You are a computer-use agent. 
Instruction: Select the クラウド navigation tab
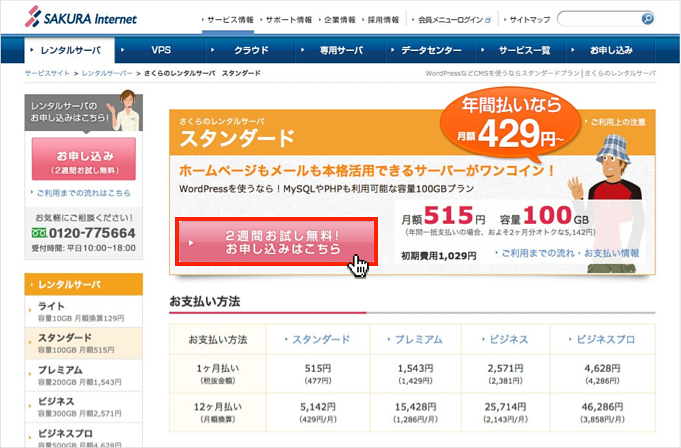[251, 50]
